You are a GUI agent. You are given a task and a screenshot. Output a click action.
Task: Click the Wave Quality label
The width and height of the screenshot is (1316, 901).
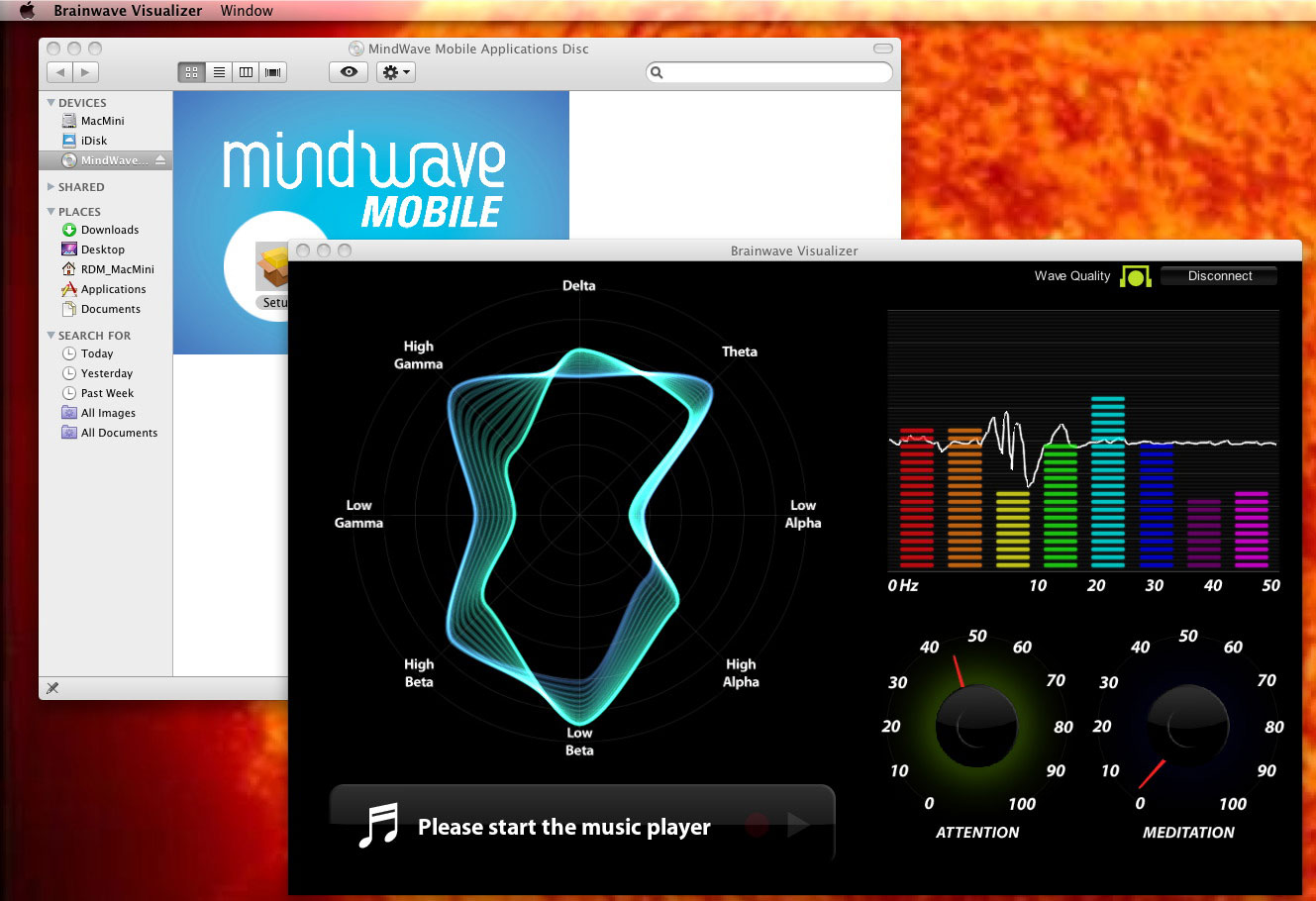click(x=1072, y=276)
